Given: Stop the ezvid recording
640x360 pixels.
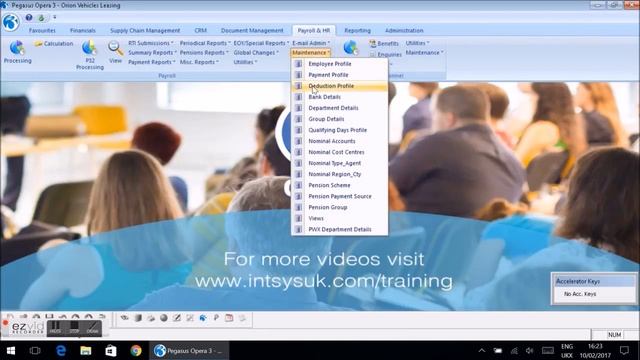Looking at the screenshot, I should tap(74, 328).
